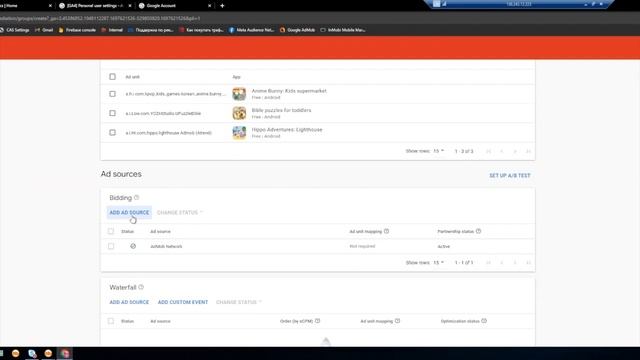Show bidding Ad unit mapping help icon
Screen dimensions: 640x360
coord(386,231)
